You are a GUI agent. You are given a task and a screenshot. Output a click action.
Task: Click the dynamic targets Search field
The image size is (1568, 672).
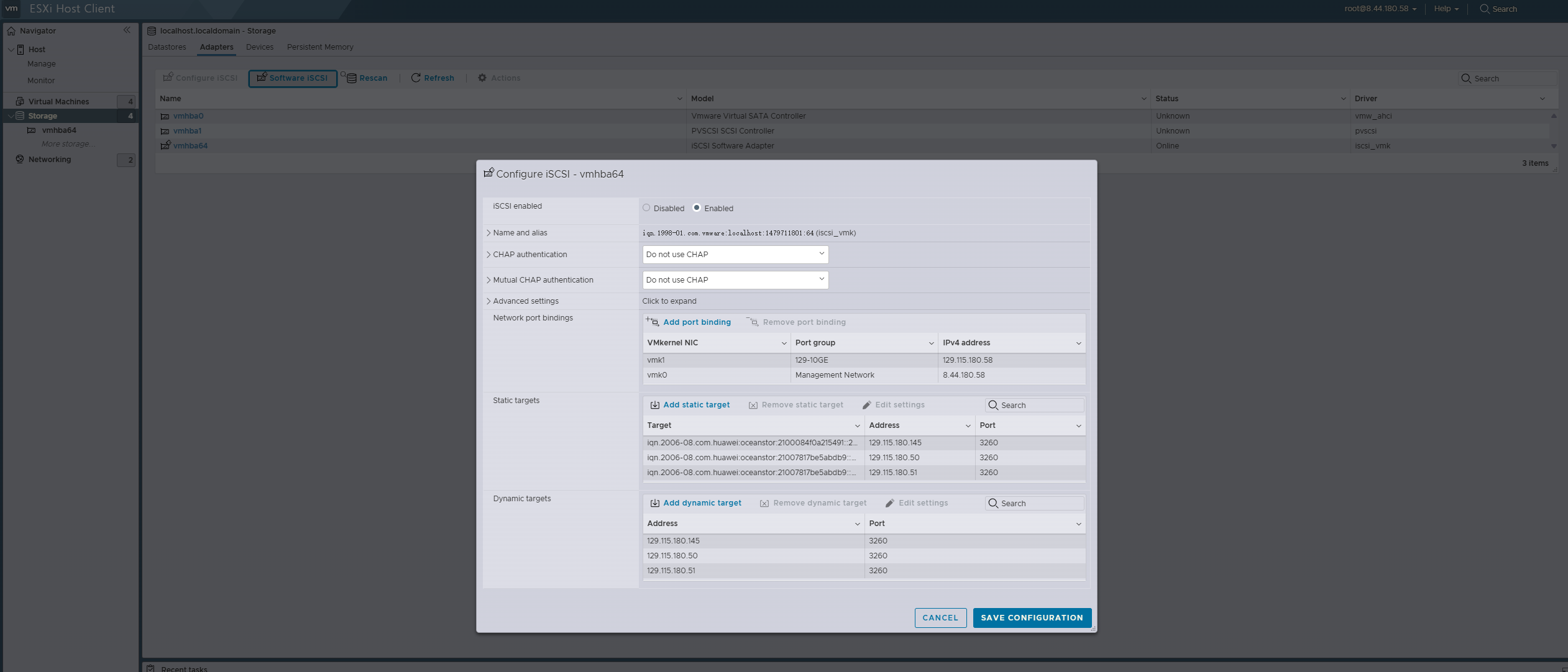1035,503
